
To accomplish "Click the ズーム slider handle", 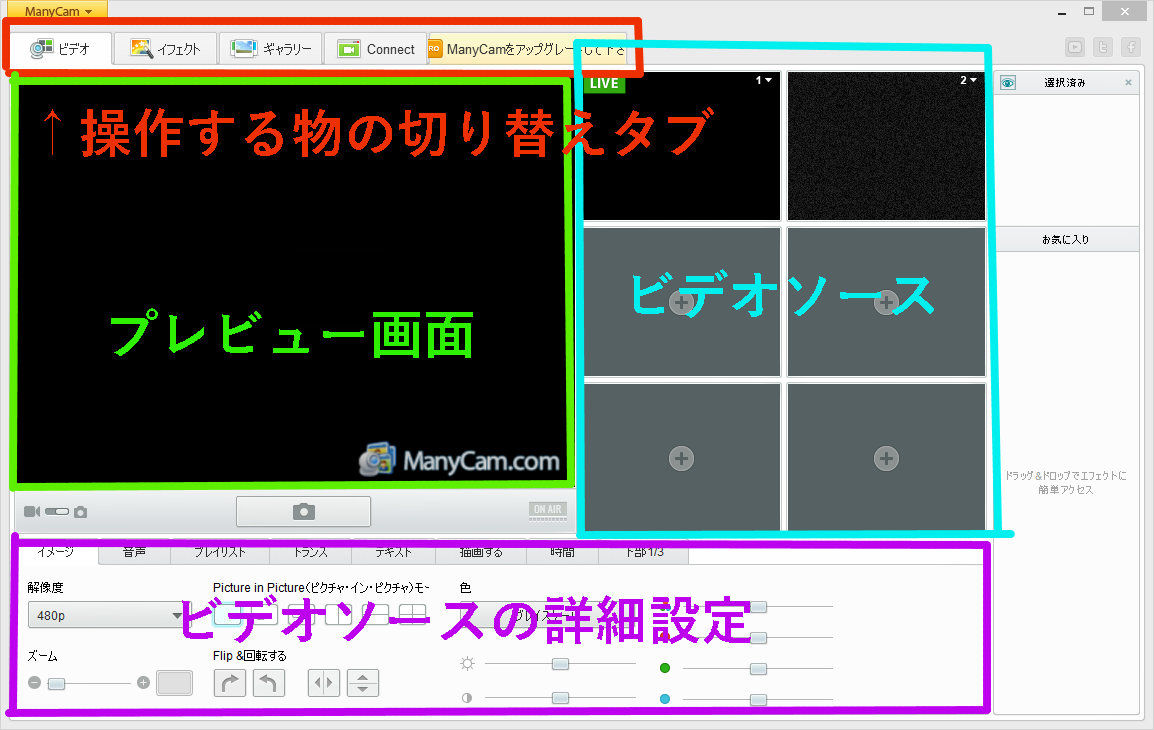I will [x=56, y=683].
